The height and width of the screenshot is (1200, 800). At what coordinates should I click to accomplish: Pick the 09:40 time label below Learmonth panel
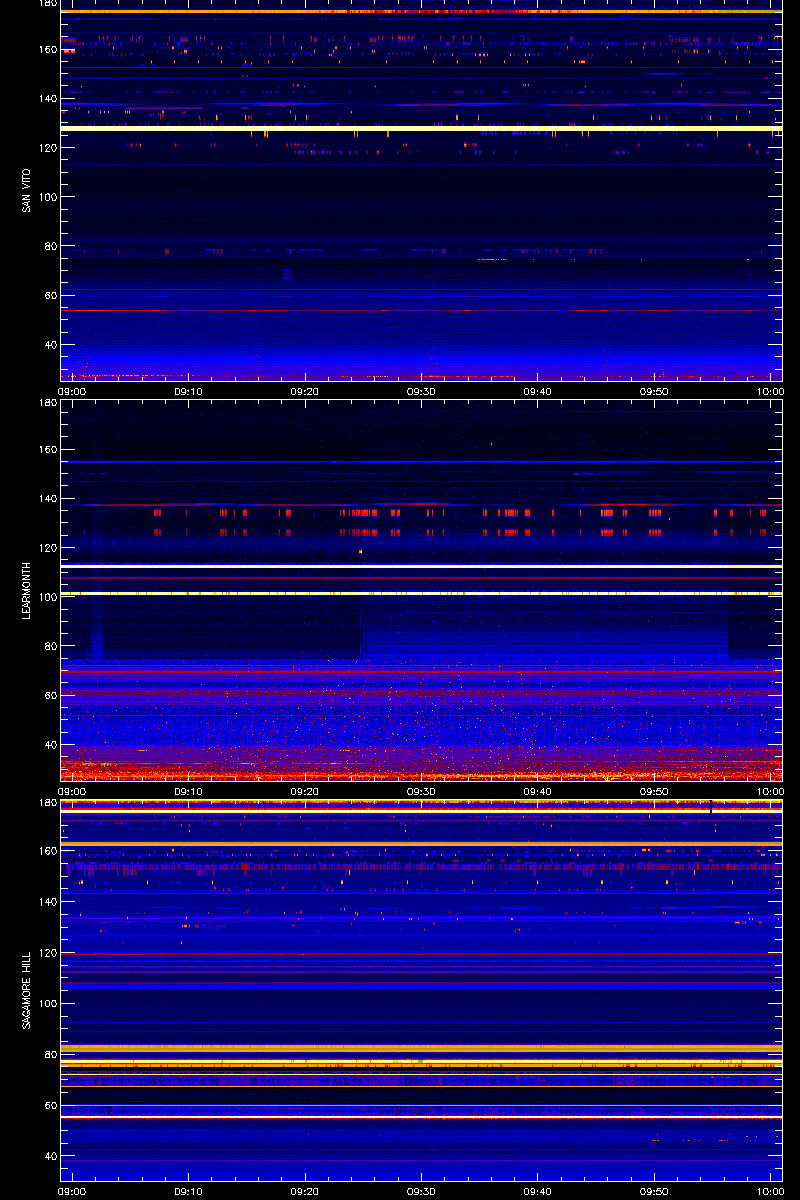[x=538, y=791]
